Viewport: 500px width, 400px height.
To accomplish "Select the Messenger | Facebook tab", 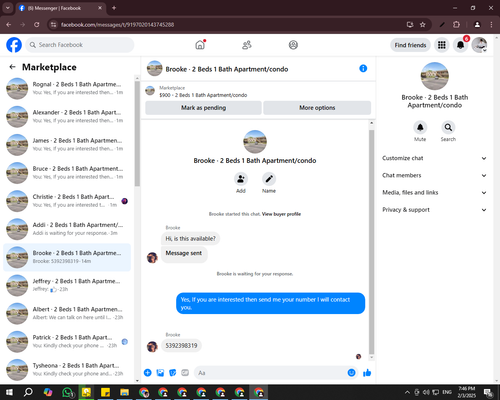I will pos(61,8).
